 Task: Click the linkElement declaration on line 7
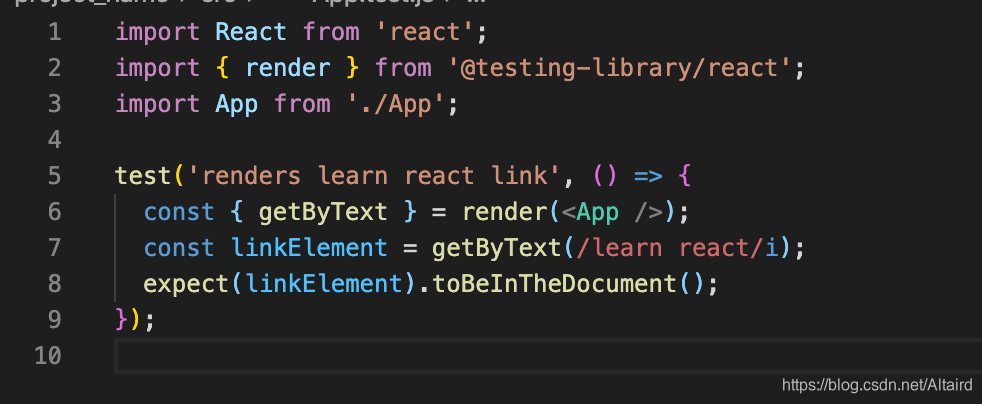[x=309, y=248]
